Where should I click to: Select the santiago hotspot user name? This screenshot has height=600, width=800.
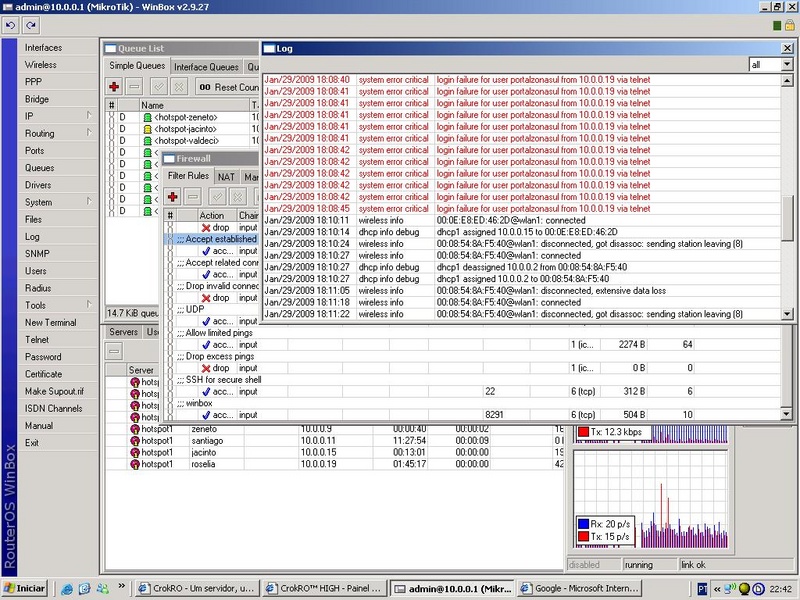(207, 441)
